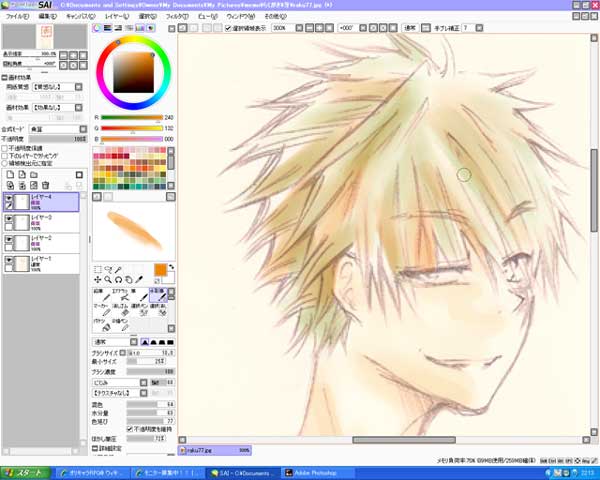
Task: Hide layer 4 using its eye icon
Action: coord(8,198)
